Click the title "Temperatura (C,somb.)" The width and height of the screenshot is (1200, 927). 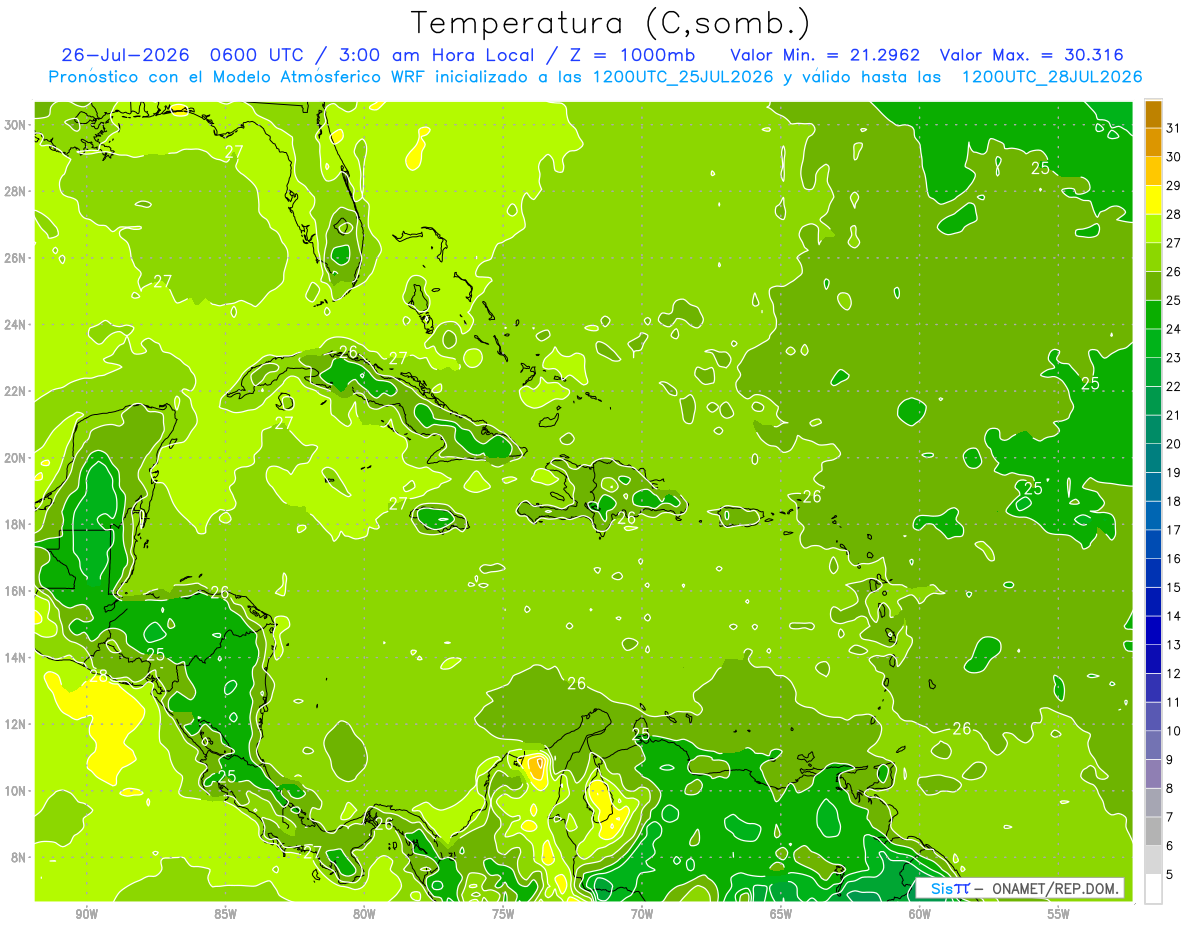tap(611, 23)
